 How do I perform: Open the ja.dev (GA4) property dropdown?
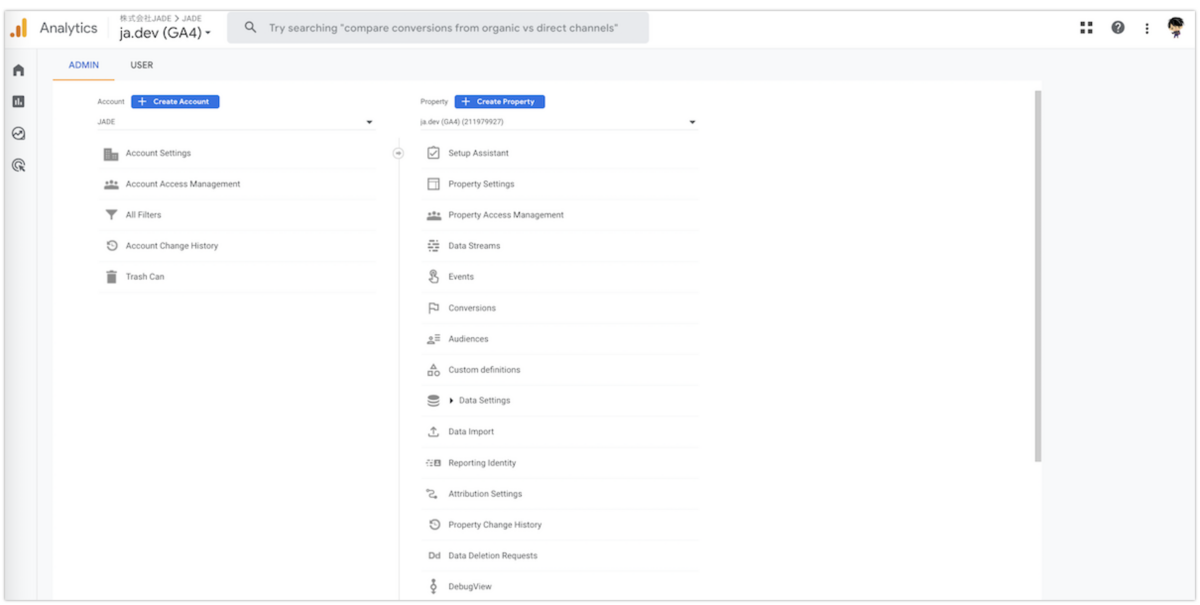coord(558,122)
